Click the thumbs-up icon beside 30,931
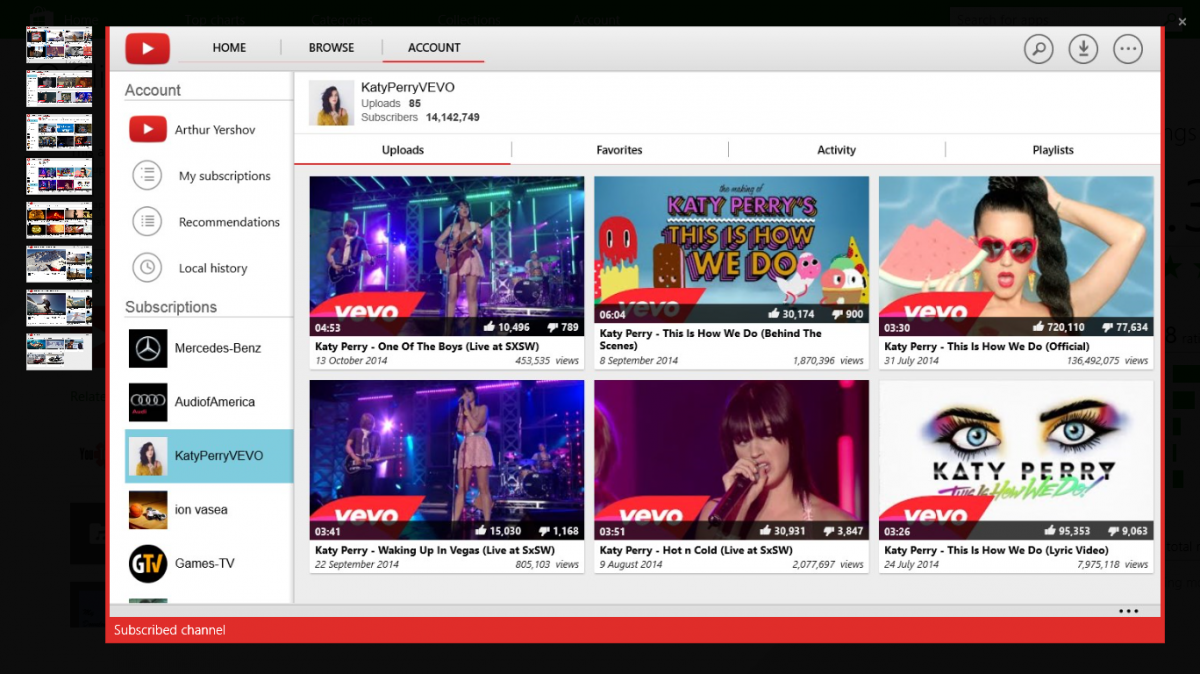This screenshot has width=1200, height=674. [767, 531]
